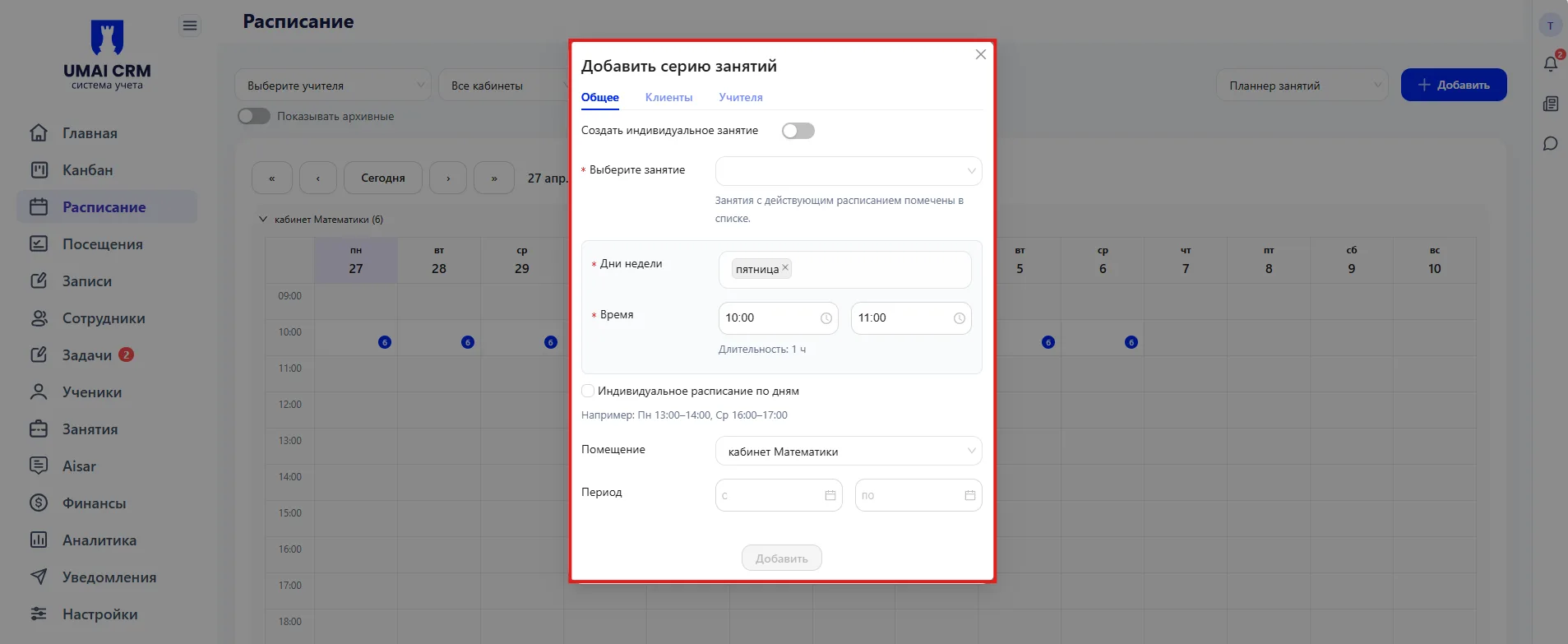Viewport: 1568px width, 644px height.
Task: Select the Monday 27 column header
Action: 356,261
